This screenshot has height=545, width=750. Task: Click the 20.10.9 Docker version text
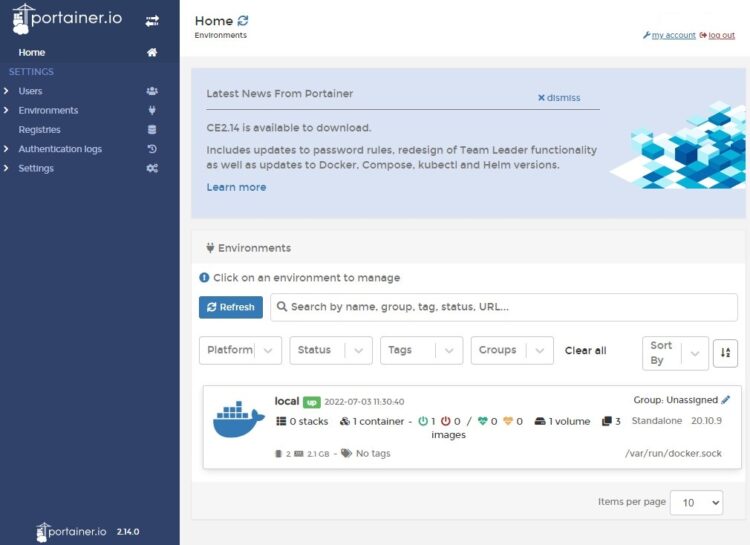click(x=706, y=421)
